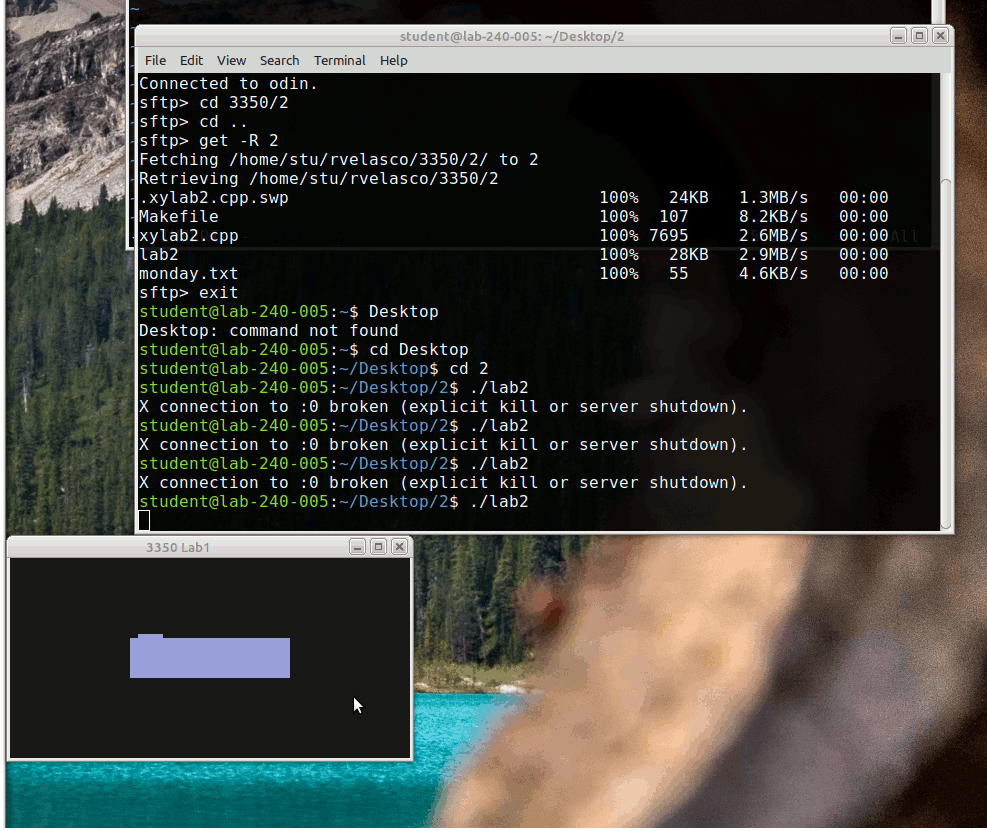Click the 1.3MB/s transfer speed
The height and width of the screenshot is (831, 987).
click(x=774, y=198)
